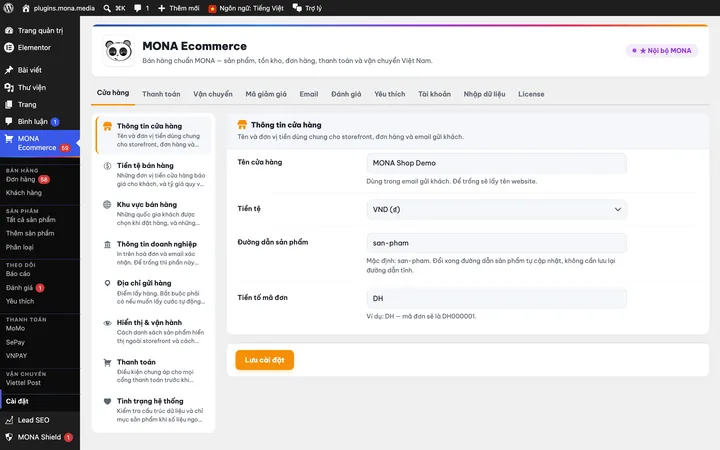Switch to the Thanh toán tab
Screen dimensions: 720x450
[x=161, y=94]
